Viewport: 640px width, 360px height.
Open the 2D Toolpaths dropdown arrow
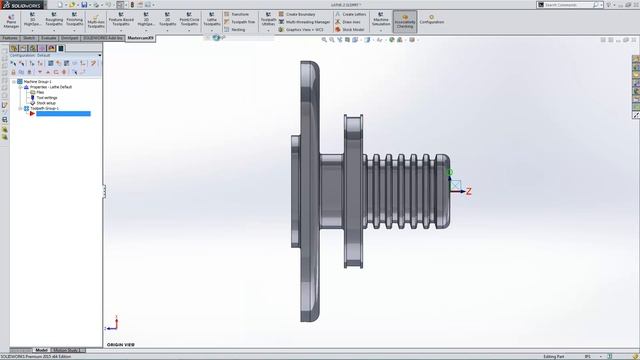(167, 31)
